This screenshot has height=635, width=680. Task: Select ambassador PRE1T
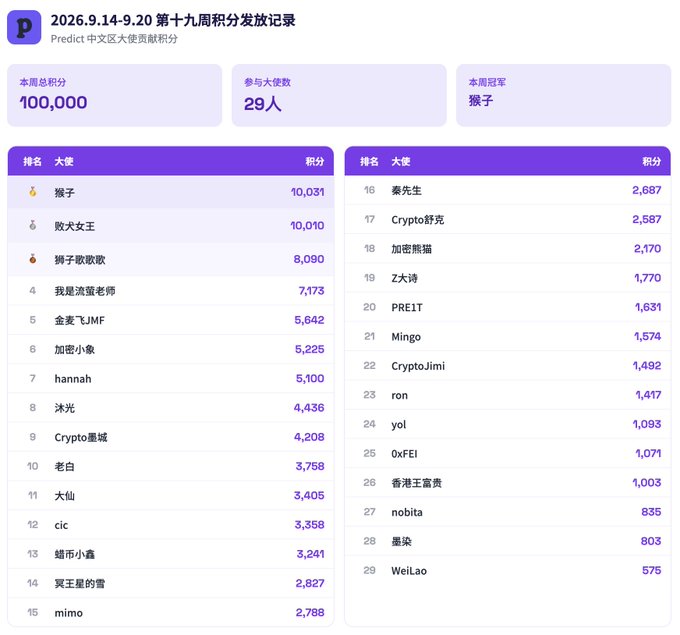click(407, 308)
